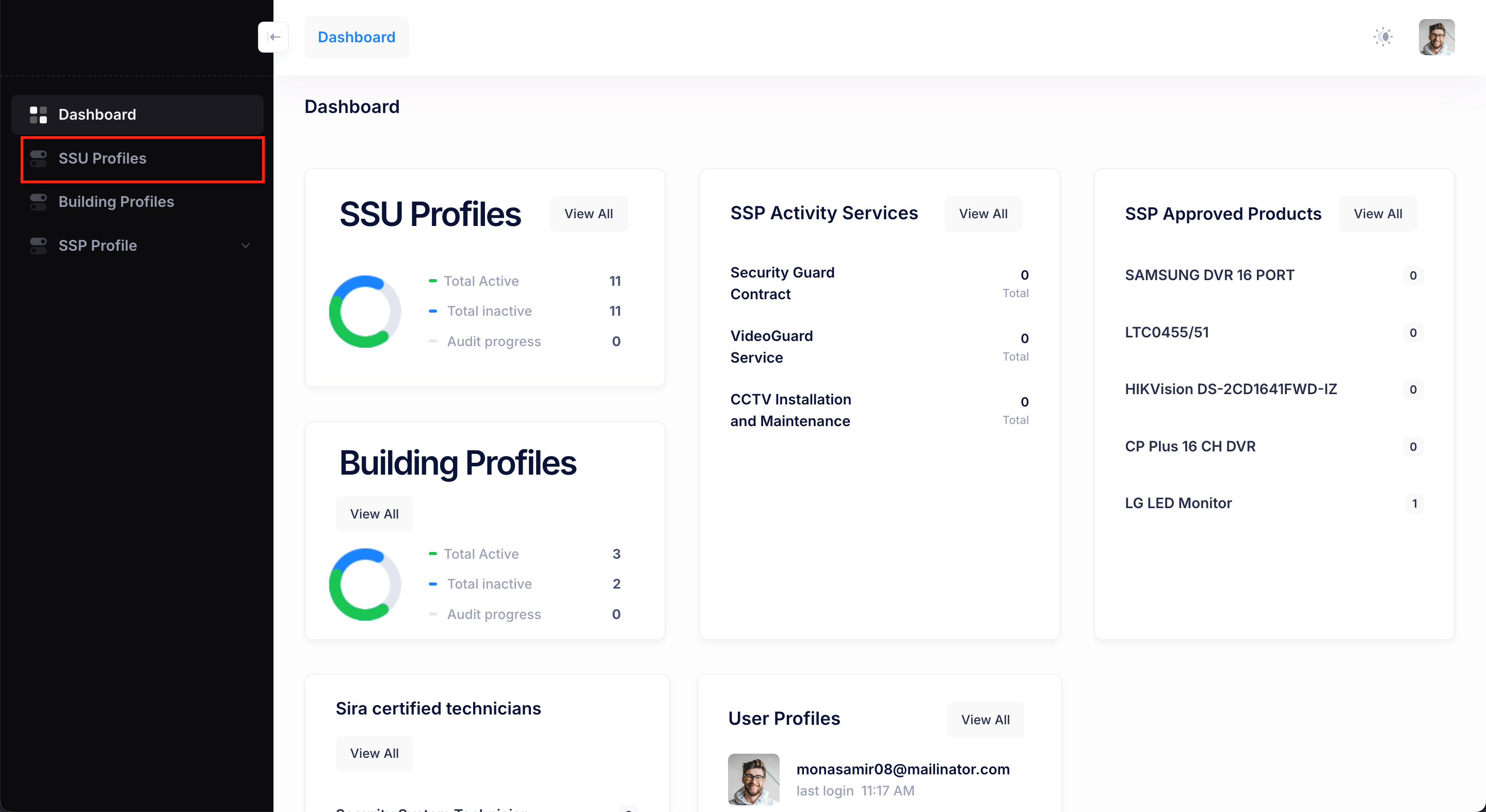
Task: Select the Building Profiles sidebar icon
Action: click(38, 202)
